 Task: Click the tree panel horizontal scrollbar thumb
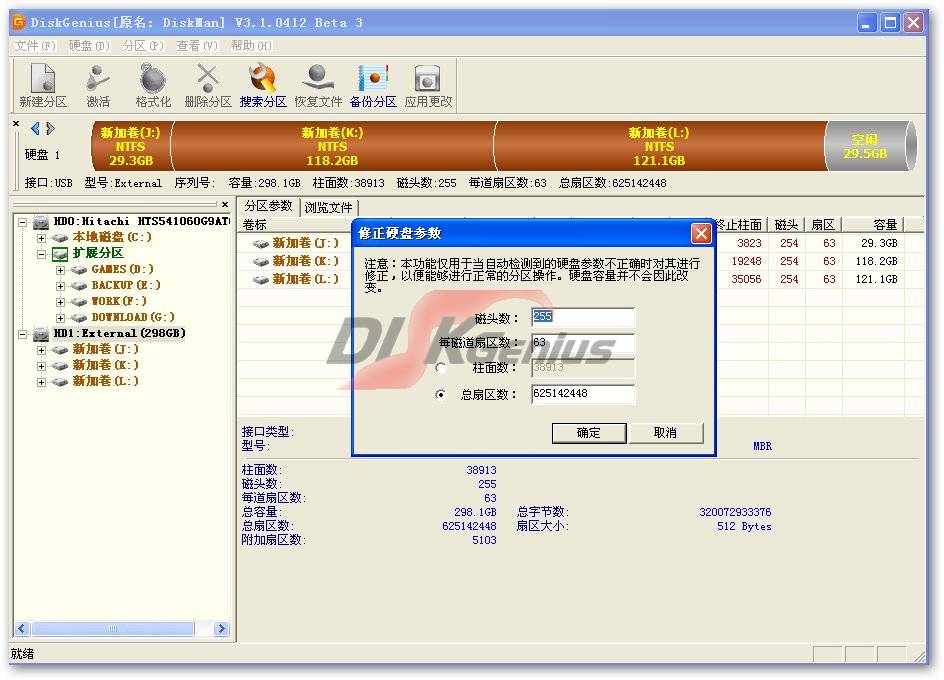click(113, 629)
